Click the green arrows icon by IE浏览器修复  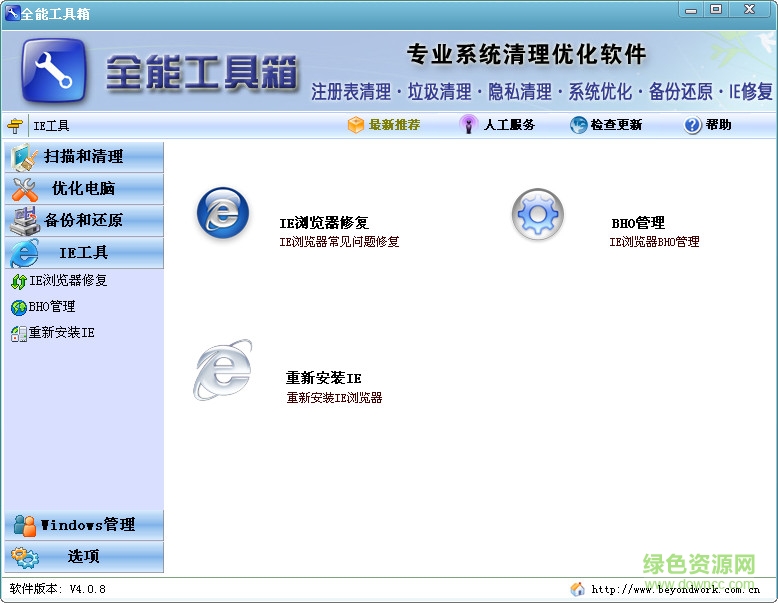point(19,281)
